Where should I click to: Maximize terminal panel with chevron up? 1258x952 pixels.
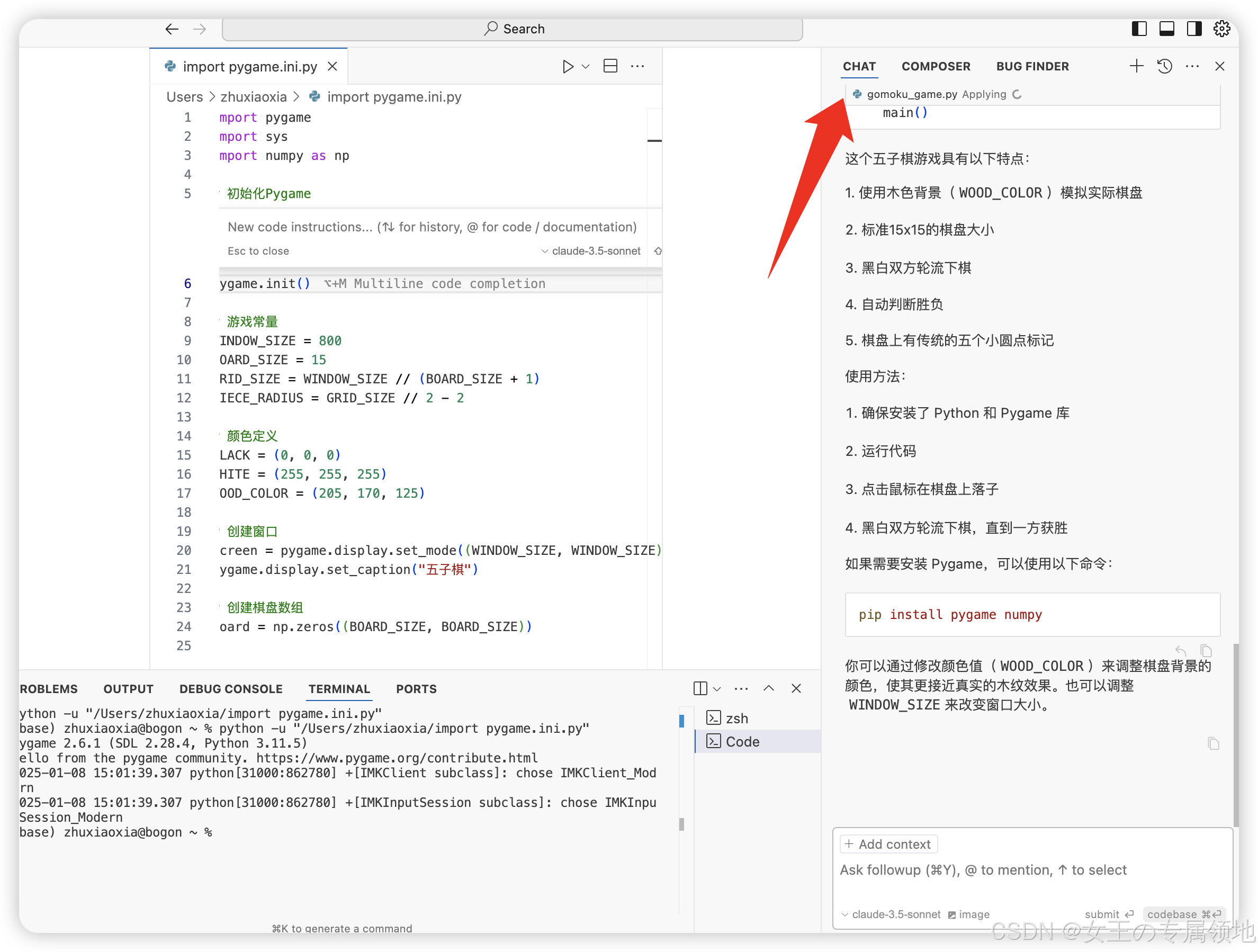tap(768, 689)
